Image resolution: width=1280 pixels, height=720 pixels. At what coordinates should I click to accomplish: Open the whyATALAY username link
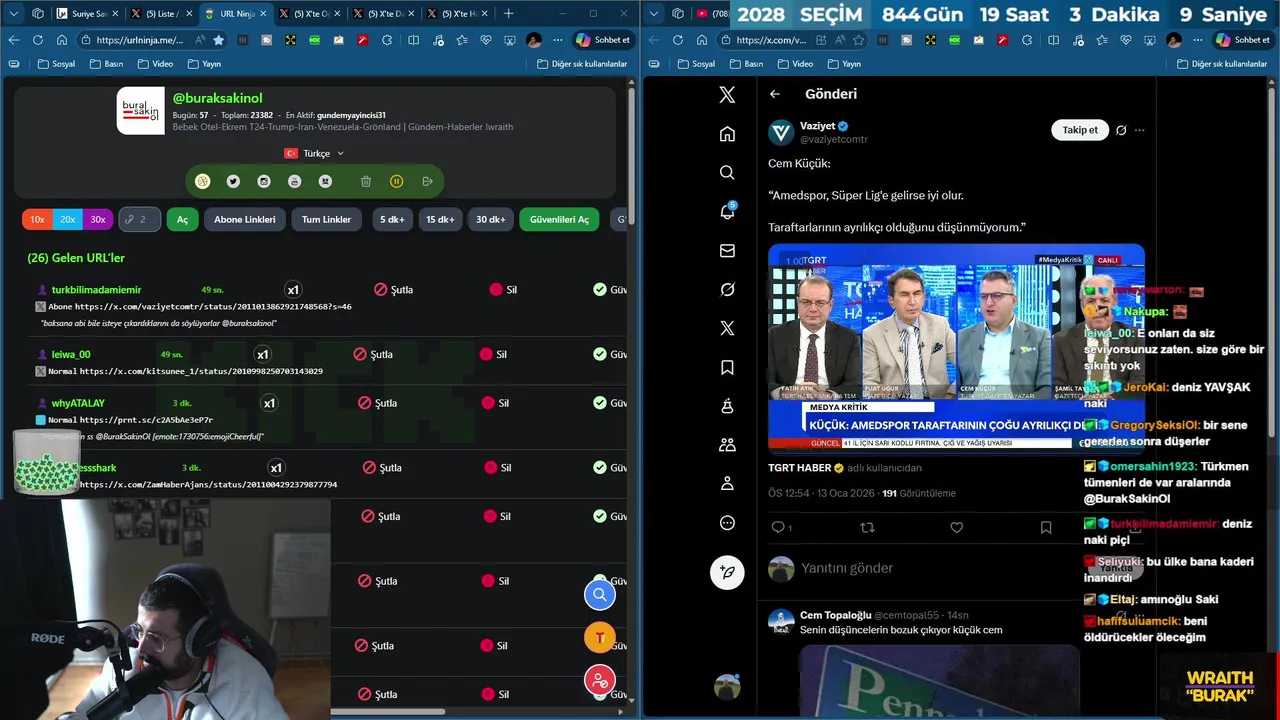click(x=78, y=403)
